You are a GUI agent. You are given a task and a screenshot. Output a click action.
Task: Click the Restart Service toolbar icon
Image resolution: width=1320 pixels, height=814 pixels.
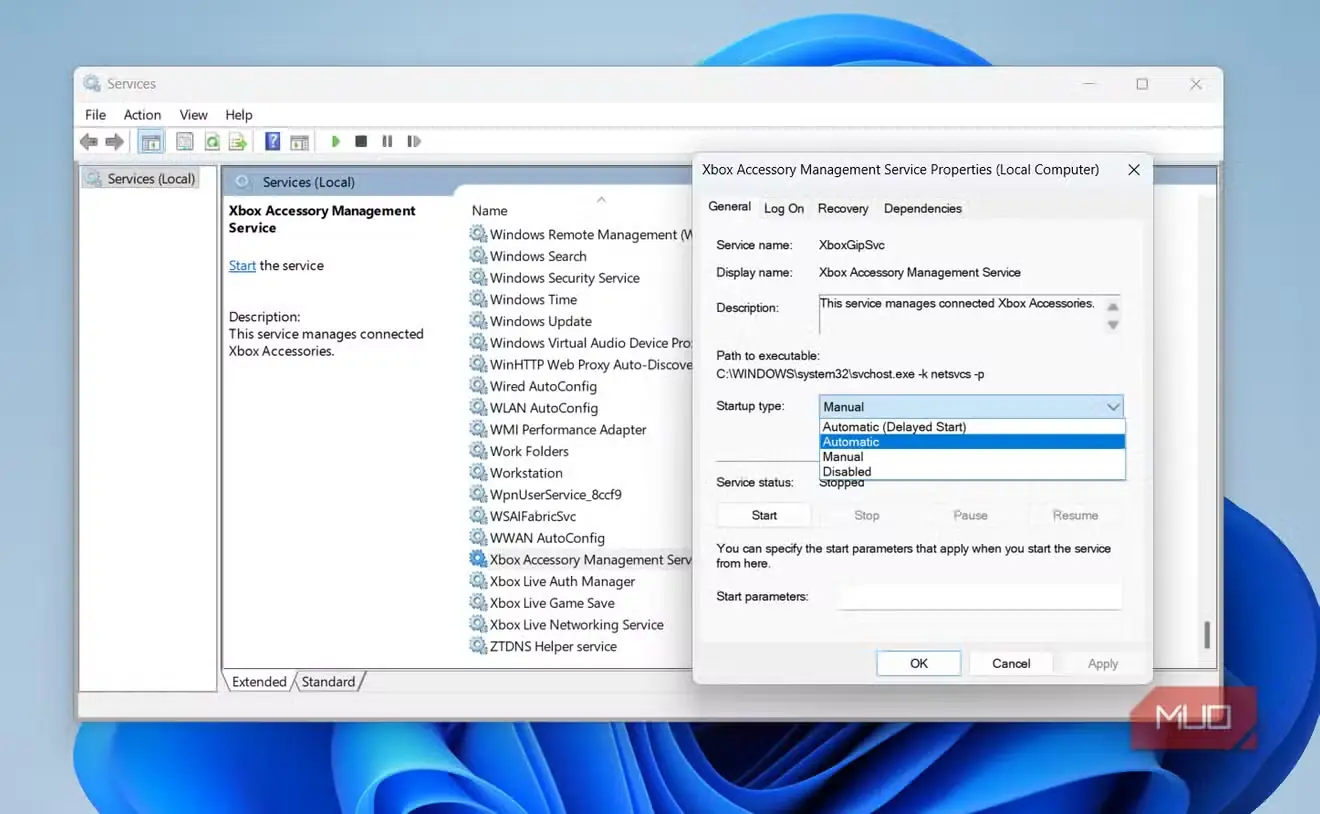414,142
